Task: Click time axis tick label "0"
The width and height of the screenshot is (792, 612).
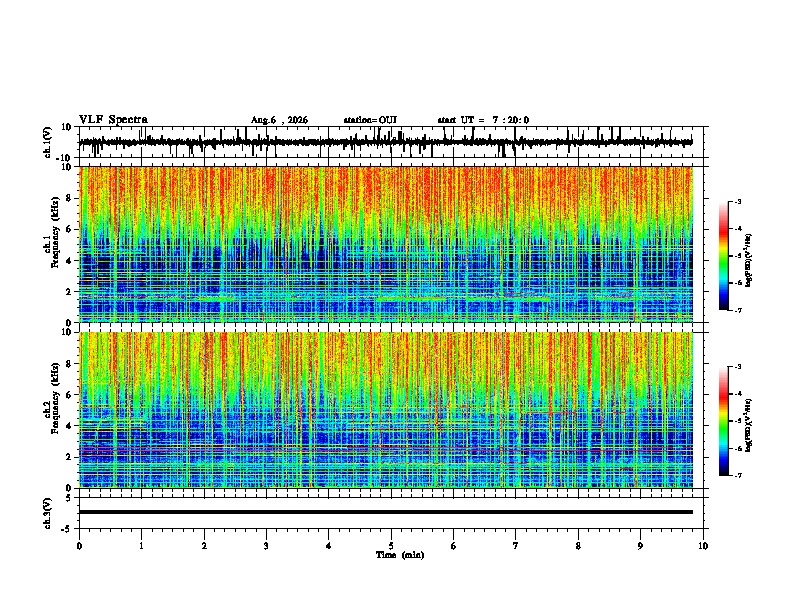Action: [x=79, y=545]
